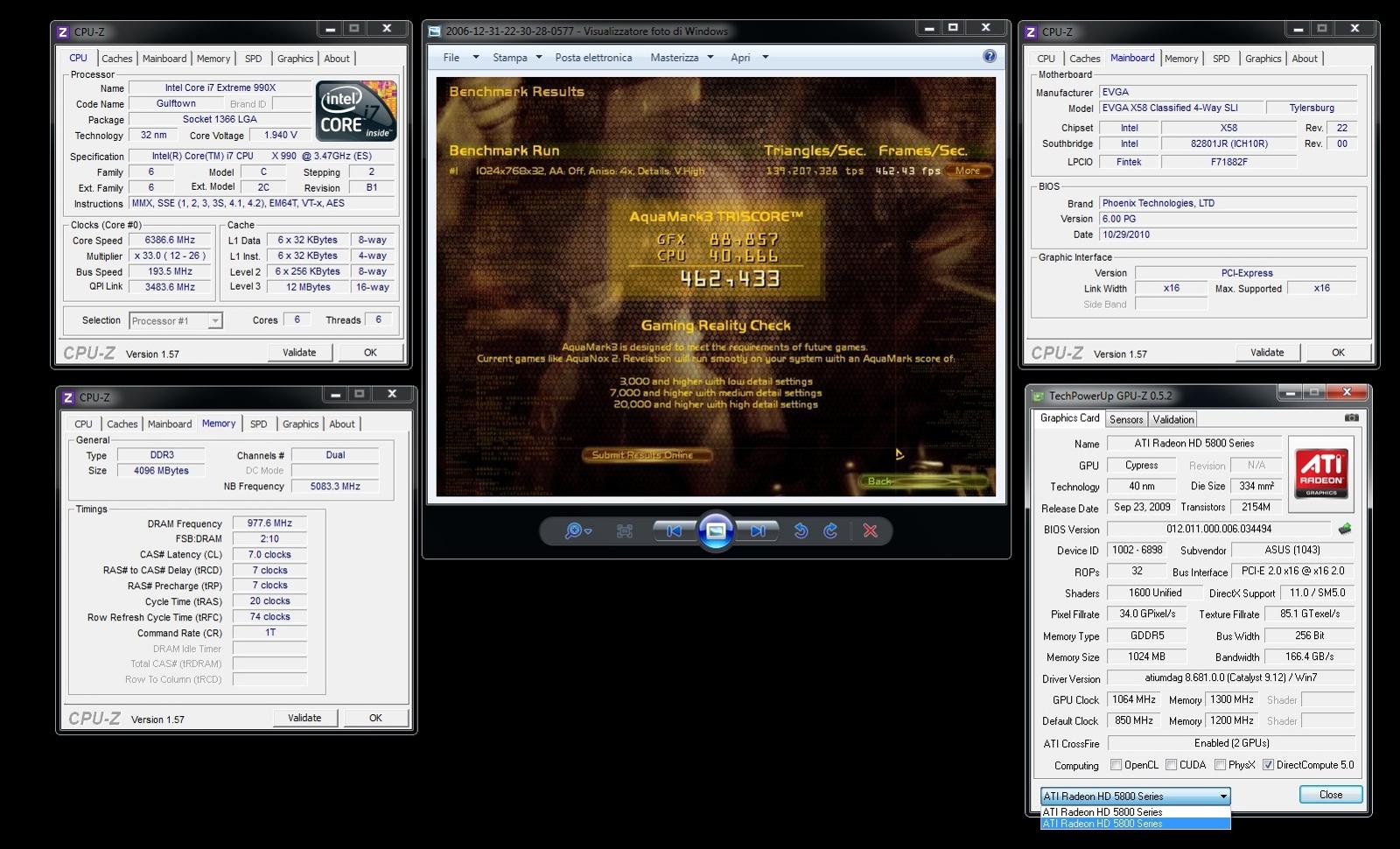Image resolution: width=1400 pixels, height=849 pixels.
Task: Click the fit-to-window actual size icon
Action: pyautogui.click(x=625, y=530)
